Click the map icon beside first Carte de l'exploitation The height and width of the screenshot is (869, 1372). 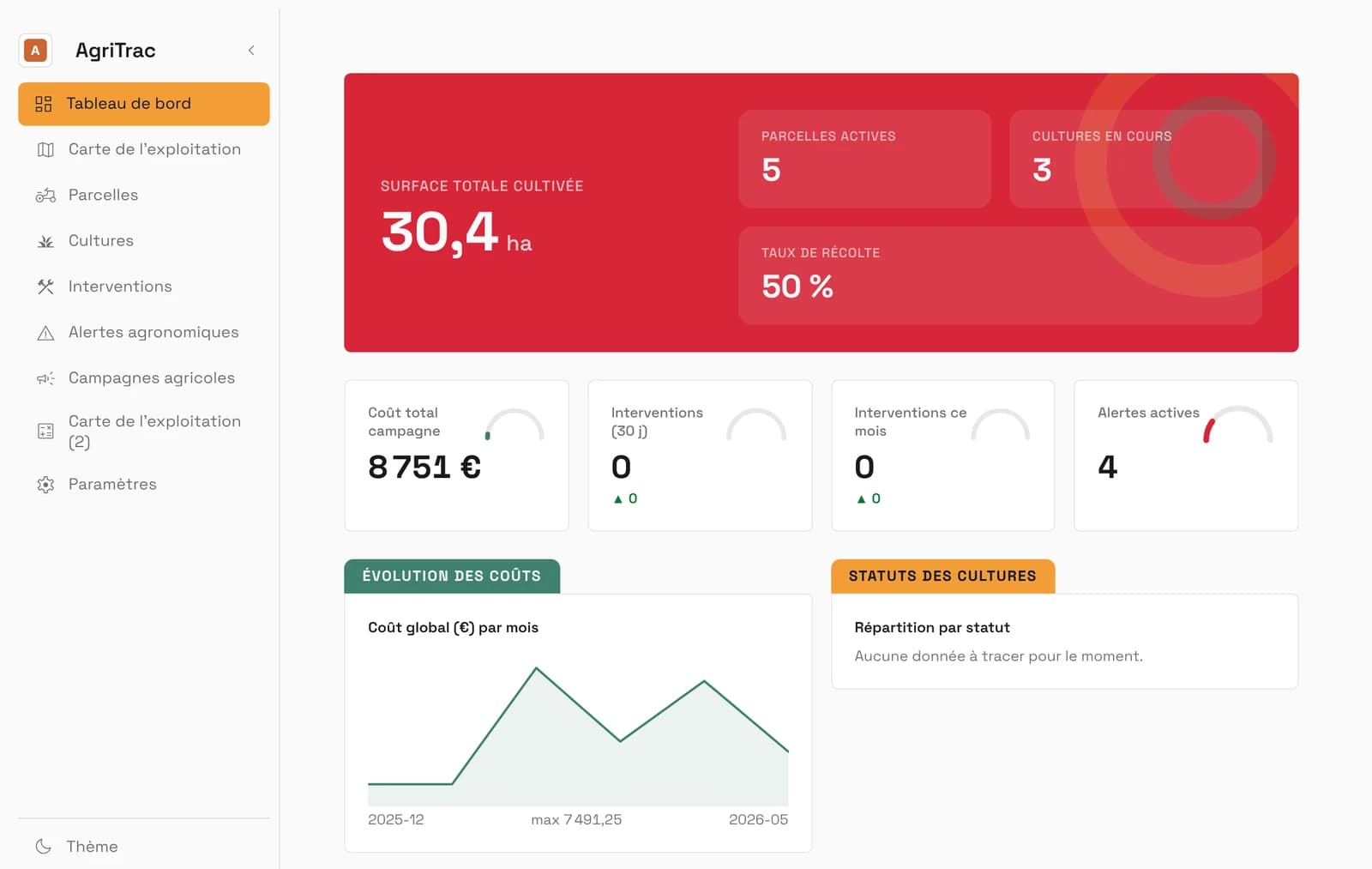point(45,150)
